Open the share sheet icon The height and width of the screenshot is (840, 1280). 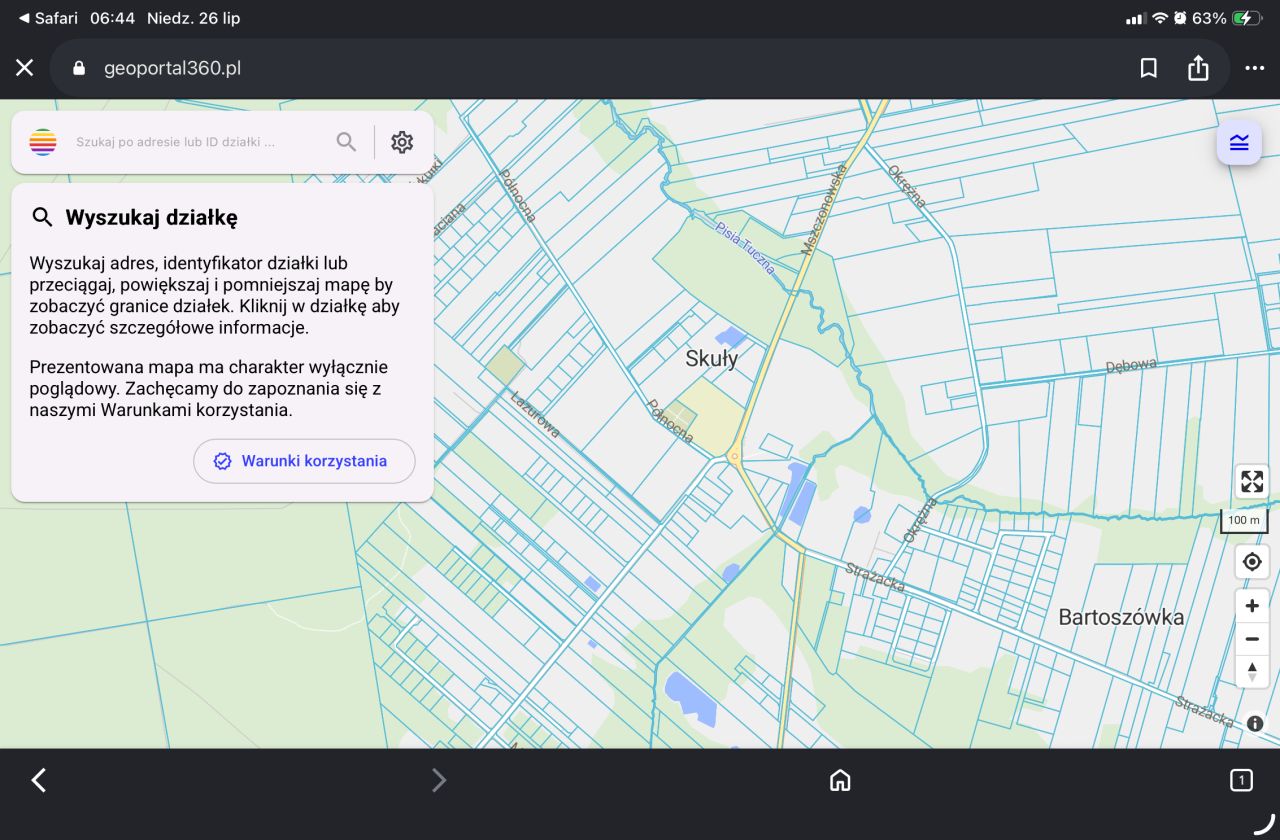tap(1198, 67)
